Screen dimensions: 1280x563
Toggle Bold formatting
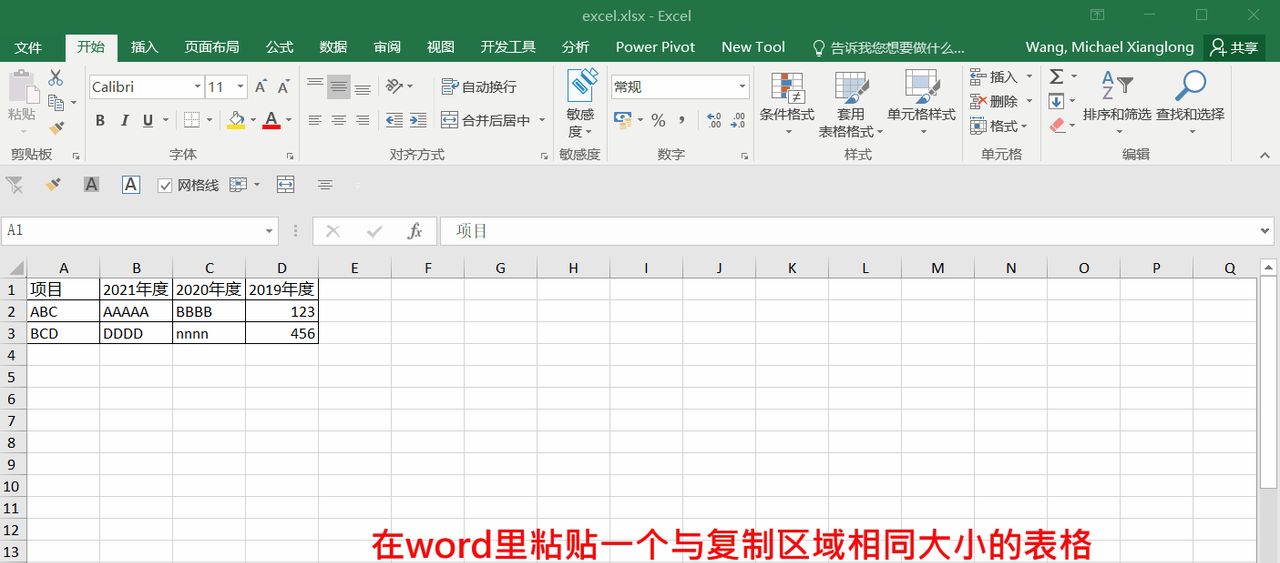click(100, 121)
